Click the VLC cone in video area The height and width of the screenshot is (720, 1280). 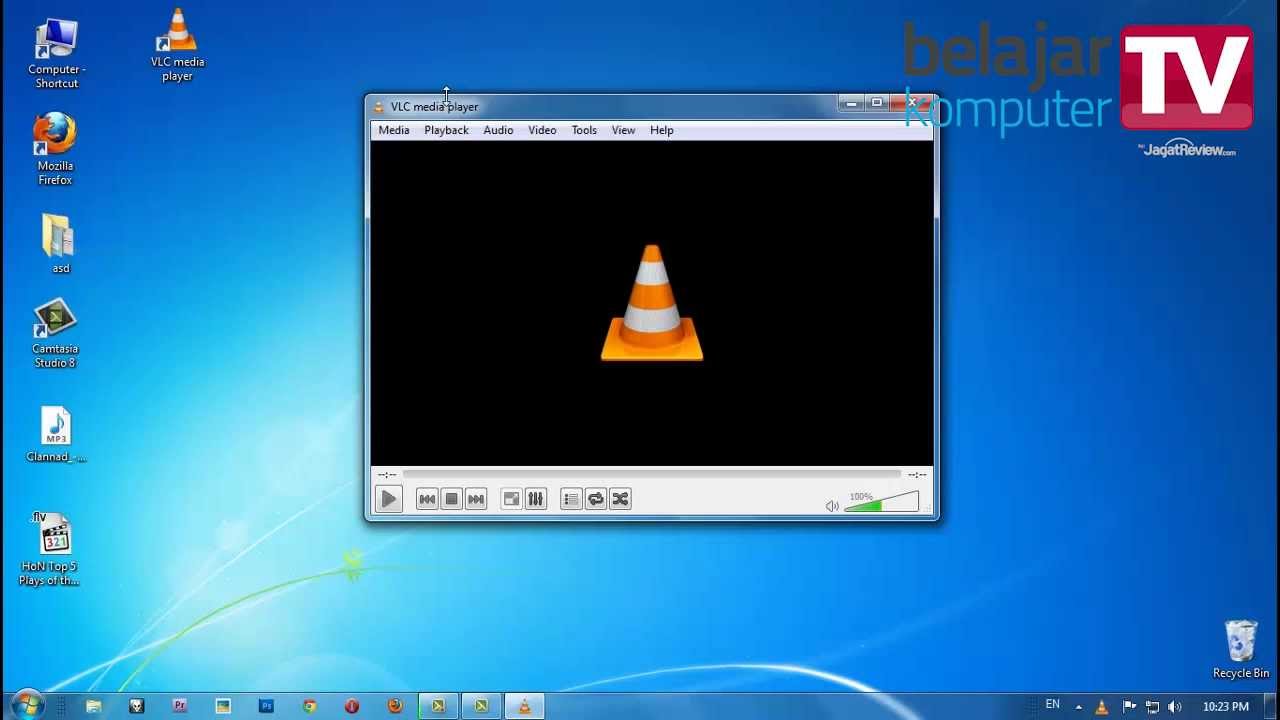click(652, 303)
